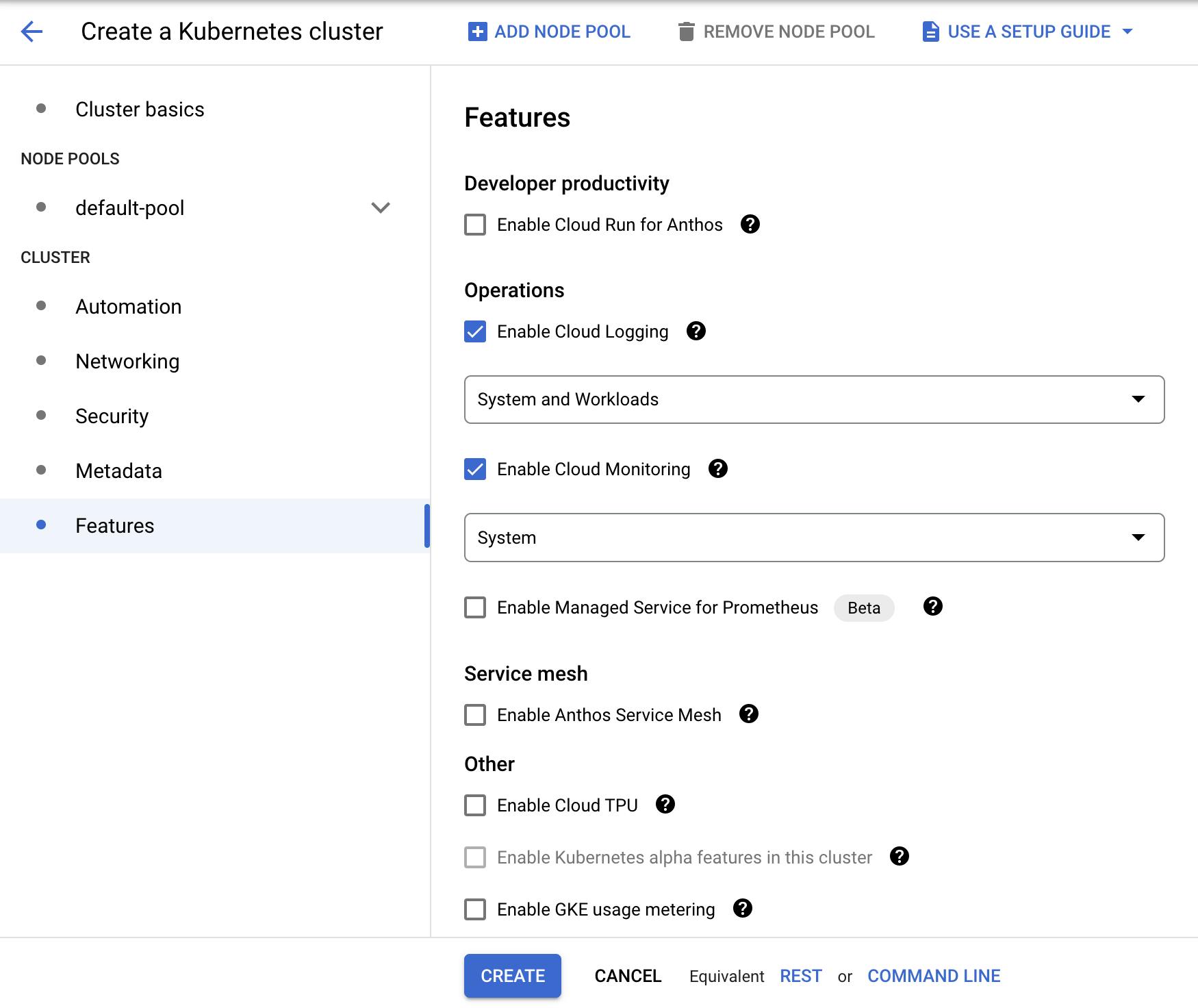Open the Security section in sidebar

coord(112,416)
